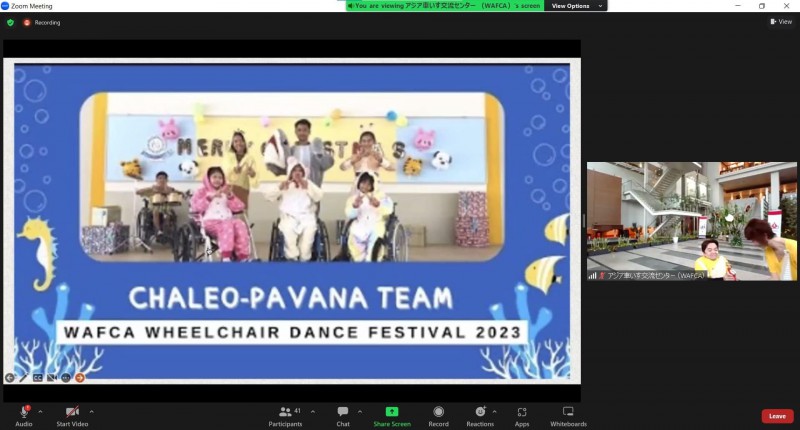
Task: Expand the Participants options caret
Action: 313,411
